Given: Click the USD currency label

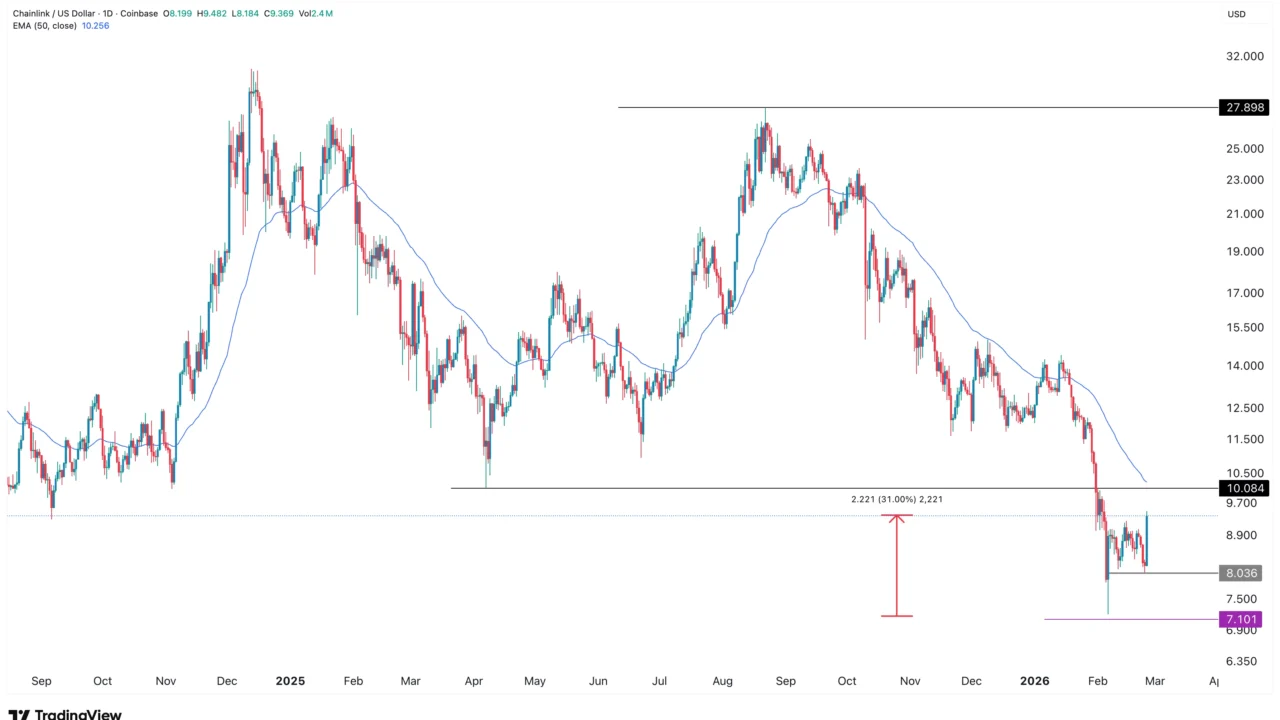Looking at the screenshot, I should click(x=1236, y=14).
